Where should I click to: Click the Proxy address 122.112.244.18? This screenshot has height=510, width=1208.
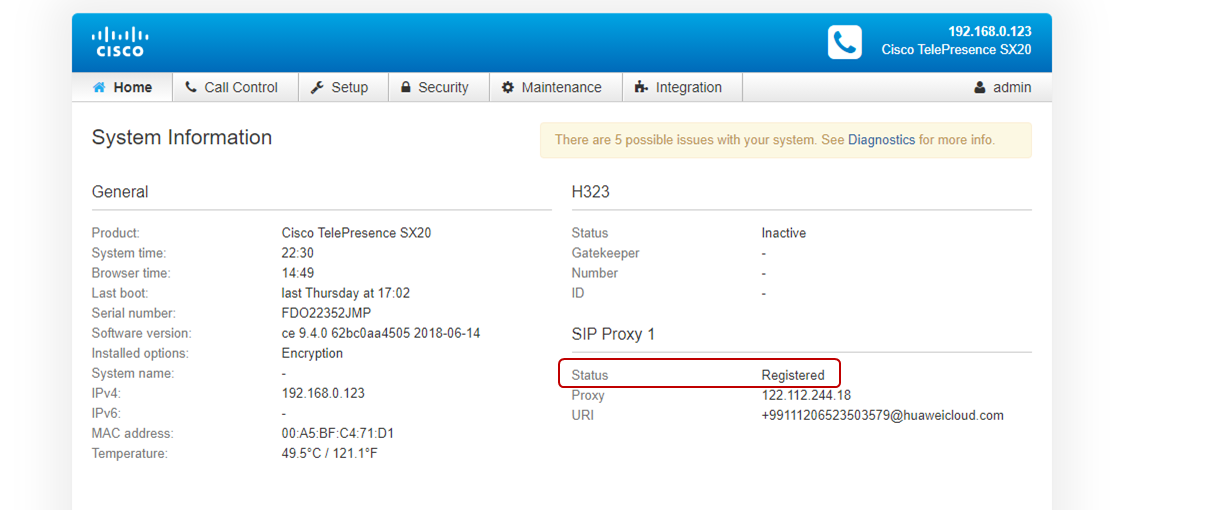[806, 395]
